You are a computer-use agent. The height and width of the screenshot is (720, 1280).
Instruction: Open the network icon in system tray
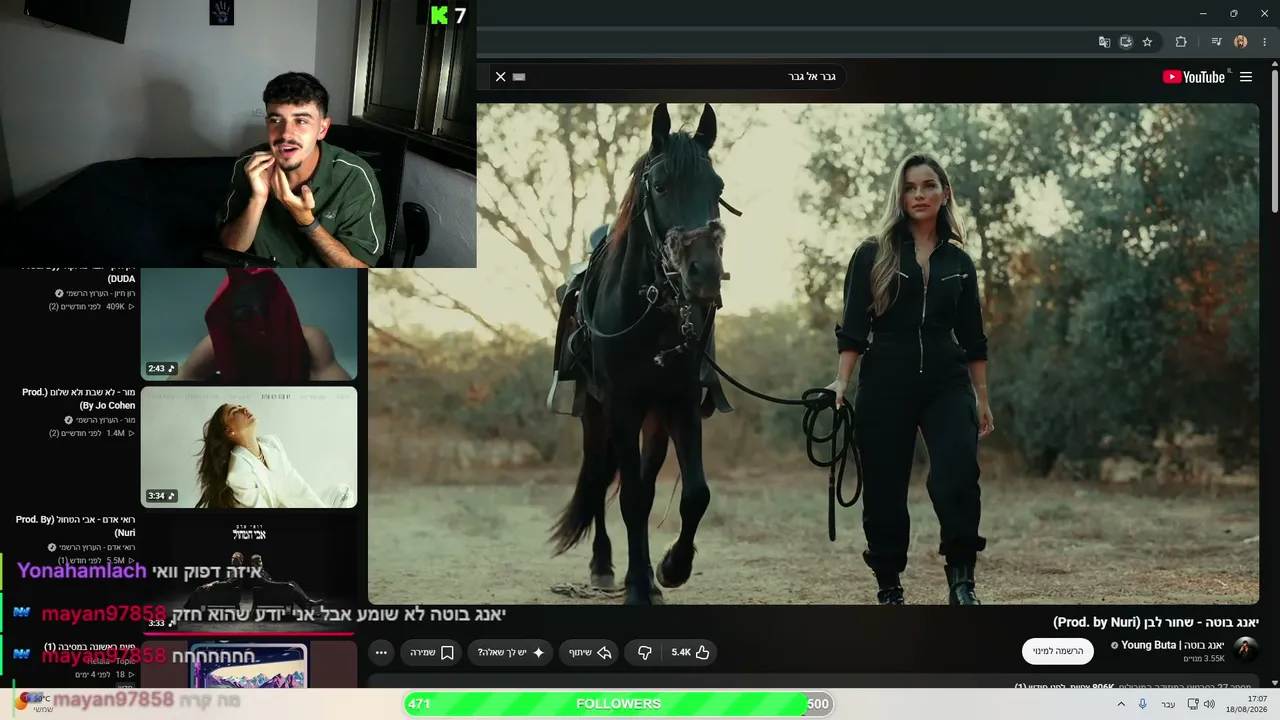point(1193,704)
